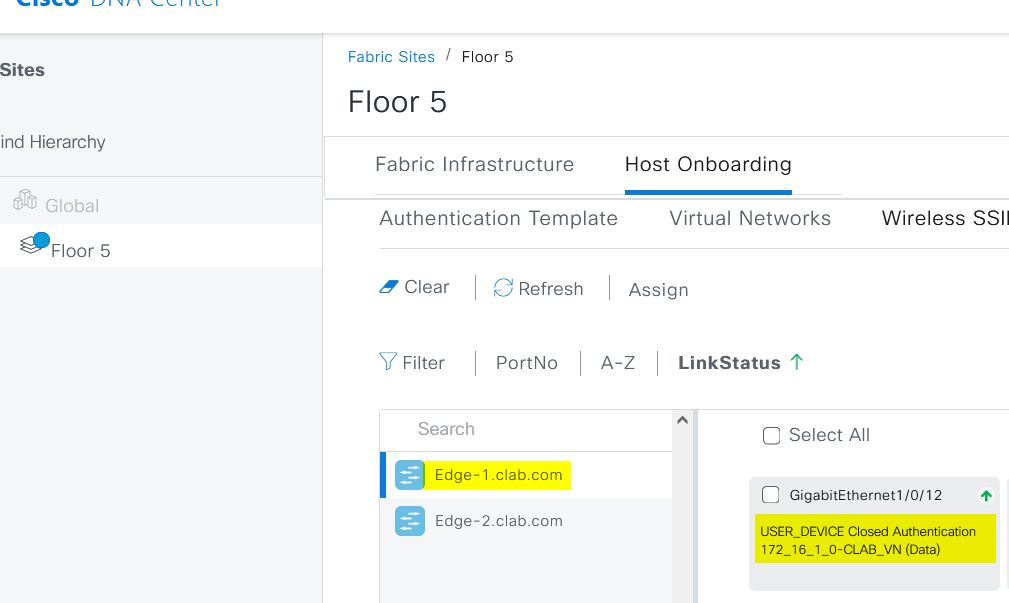Image resolution: width=1009 pixels, height=603 pixels.
Task: Click the Filter funnel icon
Action: (x=387, y=362)
